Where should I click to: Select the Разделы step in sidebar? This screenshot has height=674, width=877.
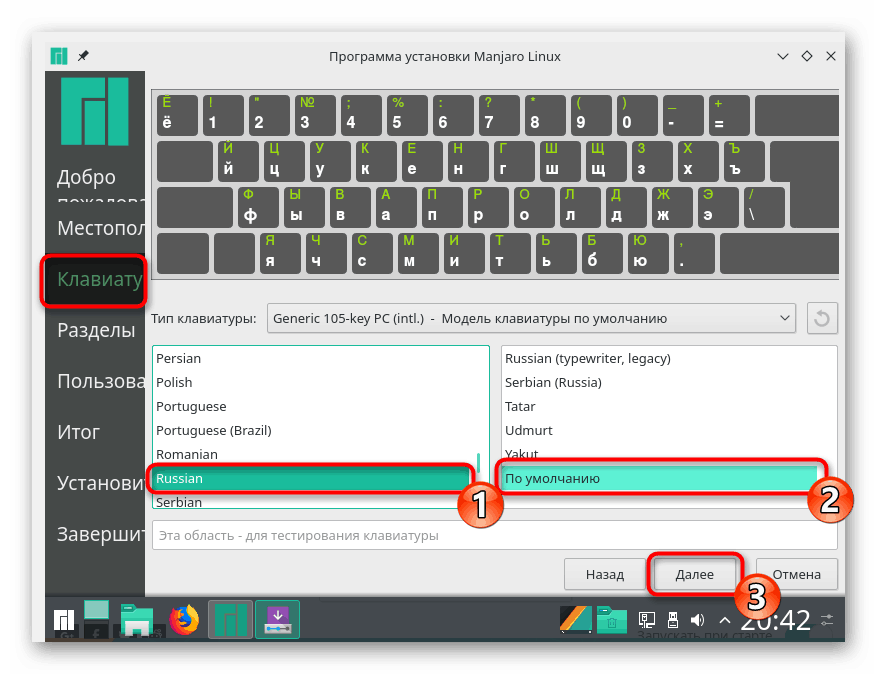[x=95, y=330]
